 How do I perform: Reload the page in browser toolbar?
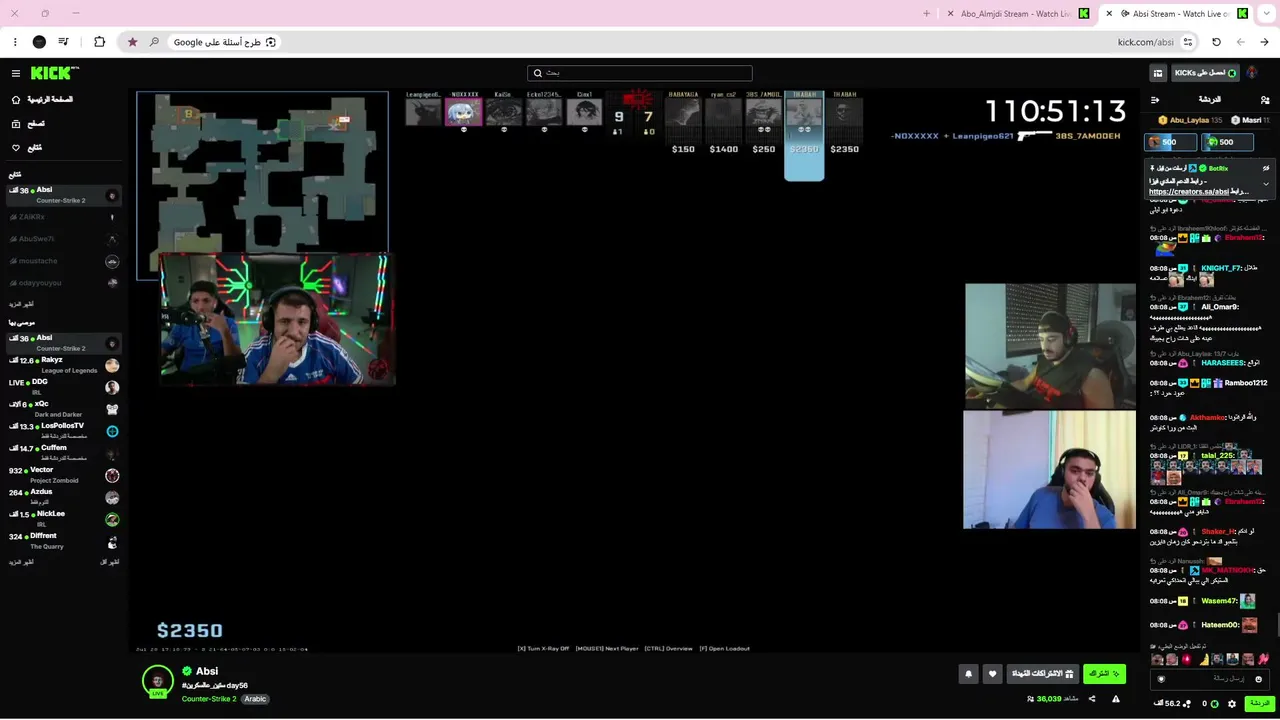click(1216, 42)
